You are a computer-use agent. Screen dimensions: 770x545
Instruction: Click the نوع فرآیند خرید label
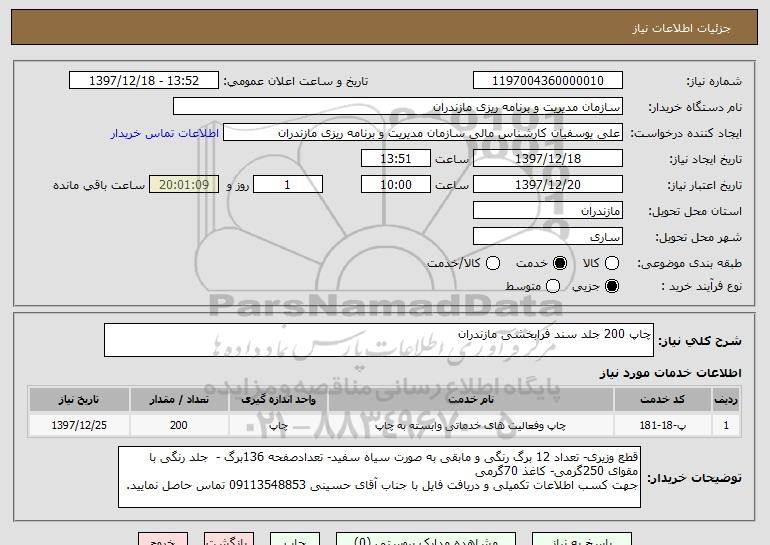(701, 286)
